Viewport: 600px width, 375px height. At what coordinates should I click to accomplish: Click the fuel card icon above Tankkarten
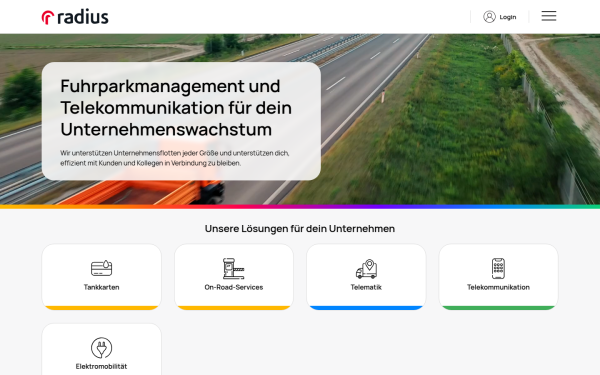click(x=101, y=268)
